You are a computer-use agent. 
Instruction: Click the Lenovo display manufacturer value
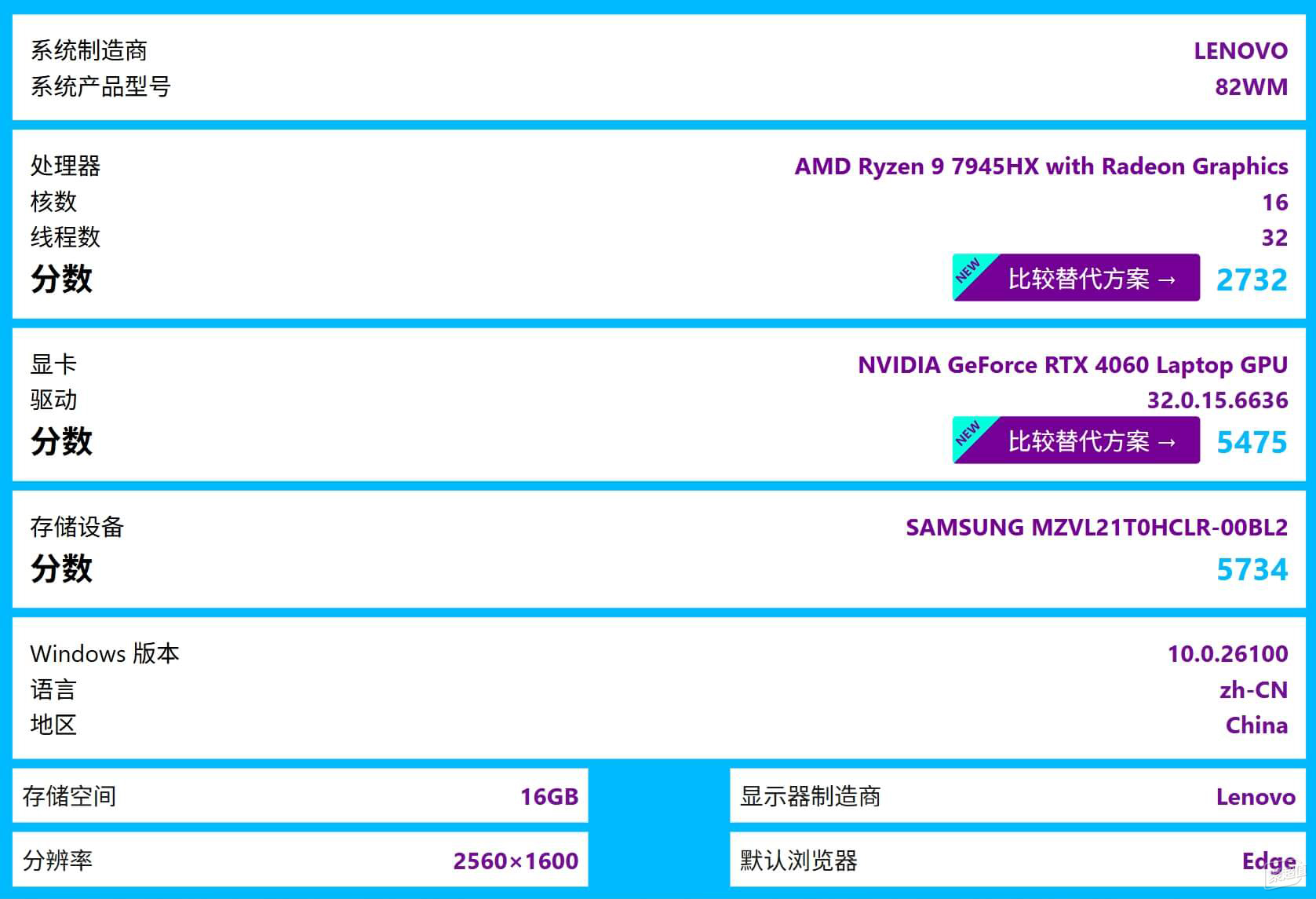[x=1256, y=796]
